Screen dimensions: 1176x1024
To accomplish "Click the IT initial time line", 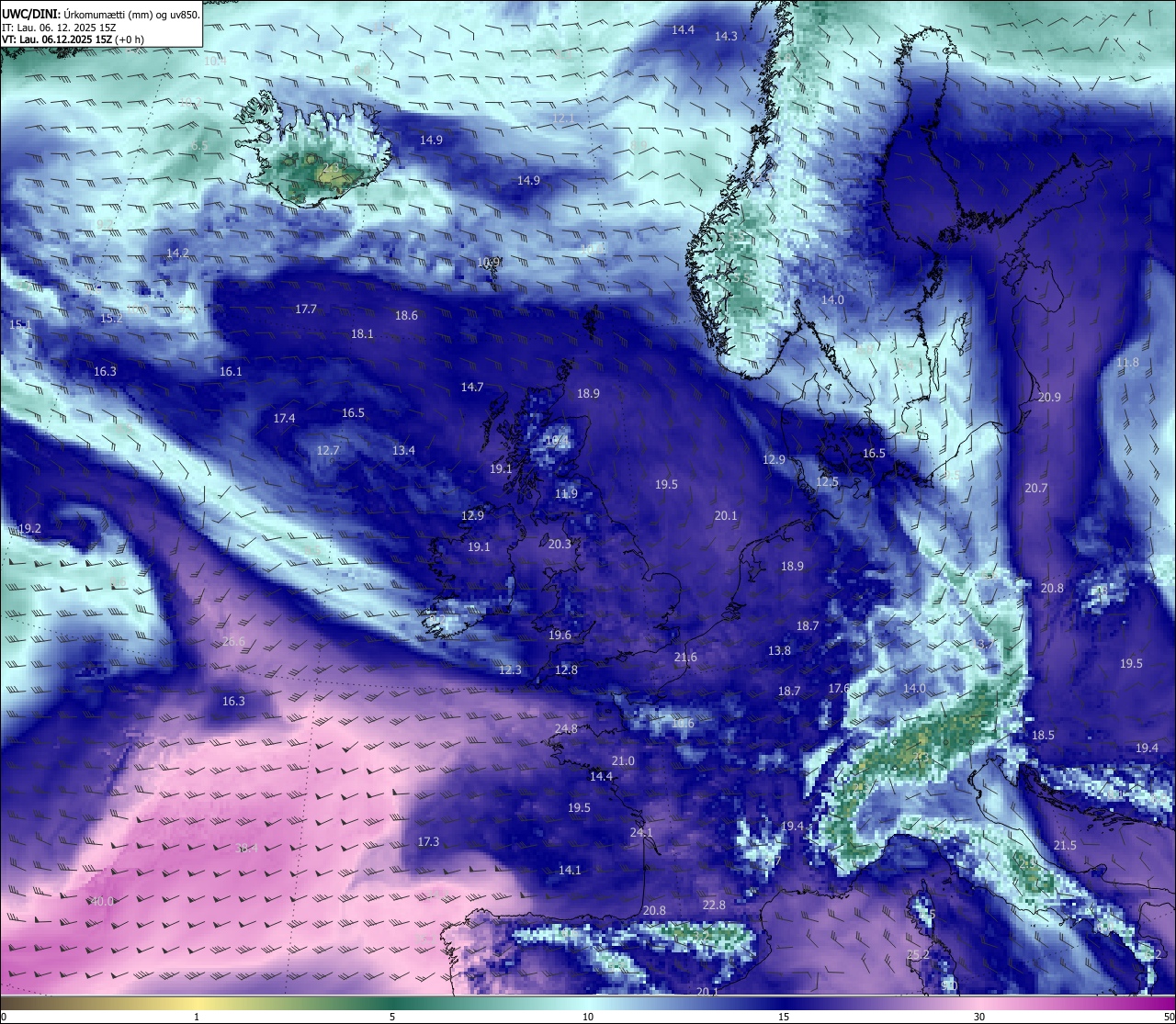I will 59,28.
